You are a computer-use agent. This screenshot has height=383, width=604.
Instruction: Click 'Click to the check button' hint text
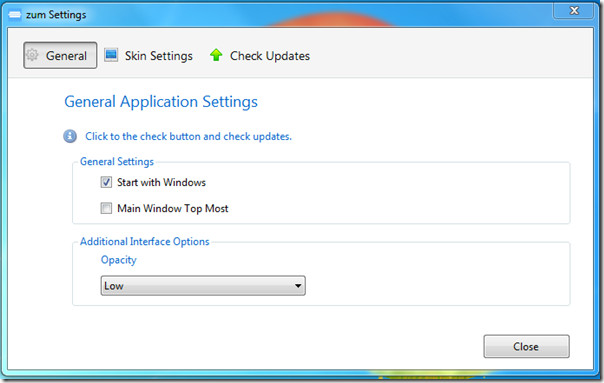click(x=188, y=136)
